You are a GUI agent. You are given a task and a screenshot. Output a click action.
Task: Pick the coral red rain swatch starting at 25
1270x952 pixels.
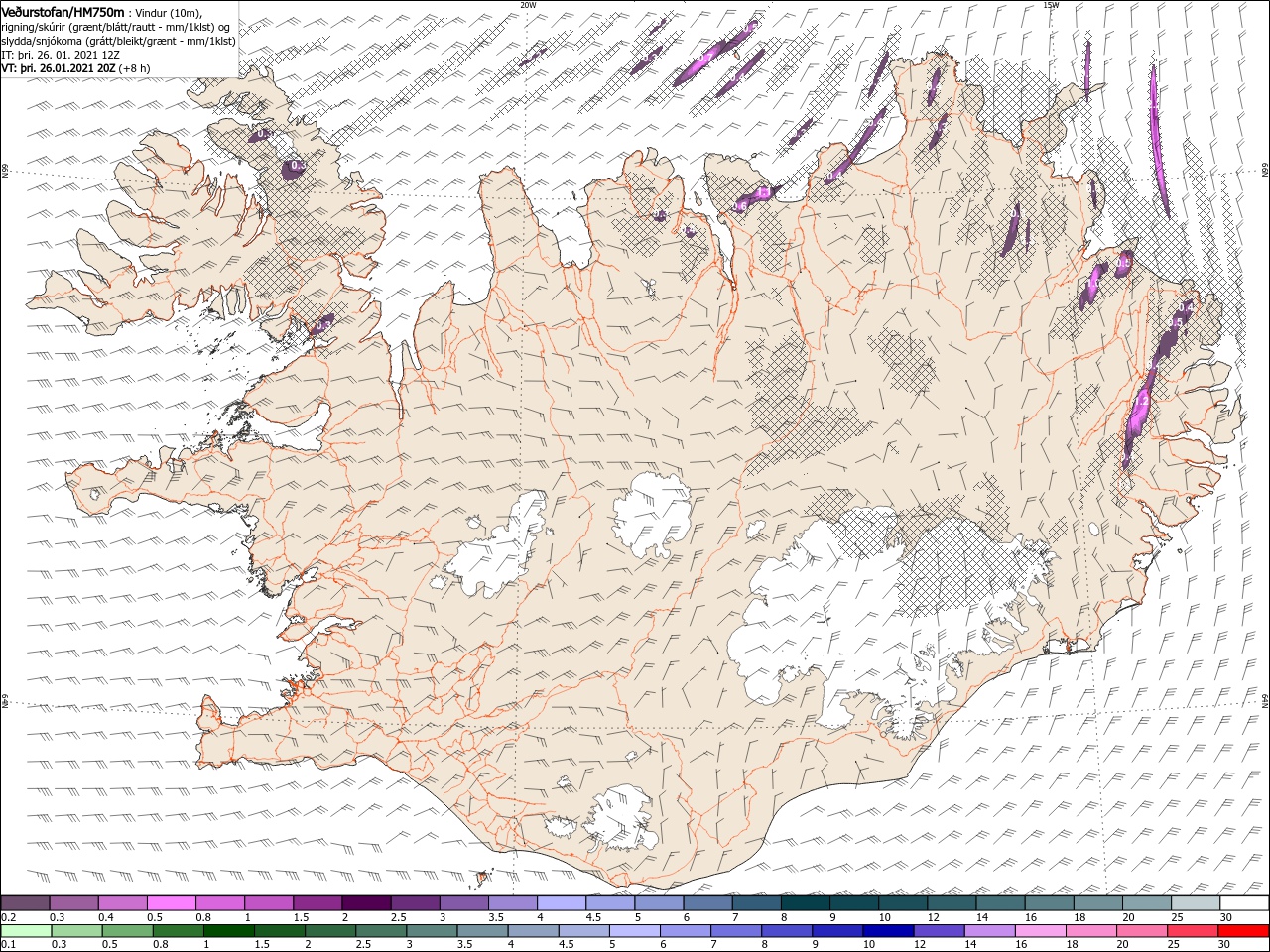click(x=1193, y=931)
